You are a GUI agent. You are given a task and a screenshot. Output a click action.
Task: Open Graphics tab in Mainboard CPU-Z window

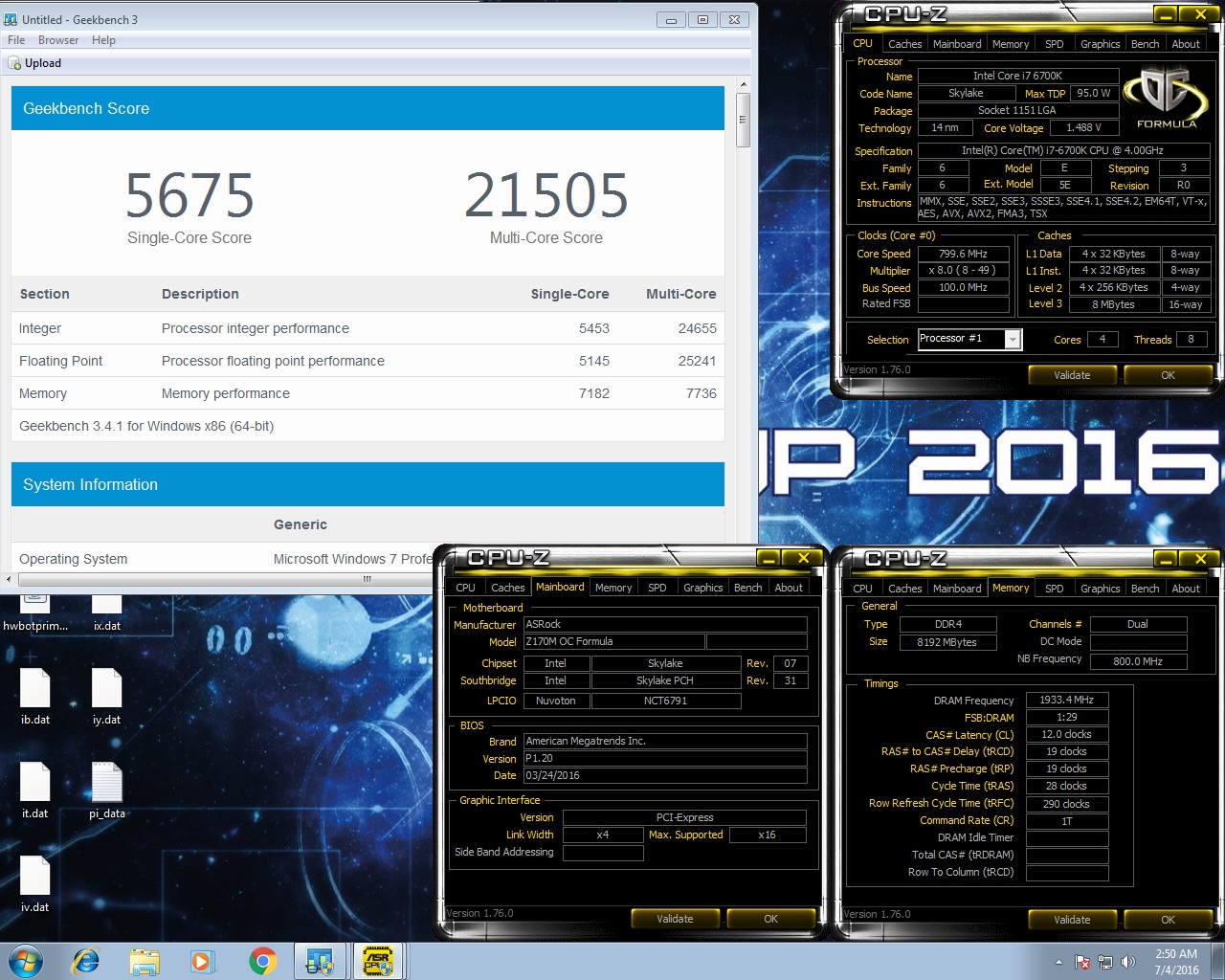702,588
